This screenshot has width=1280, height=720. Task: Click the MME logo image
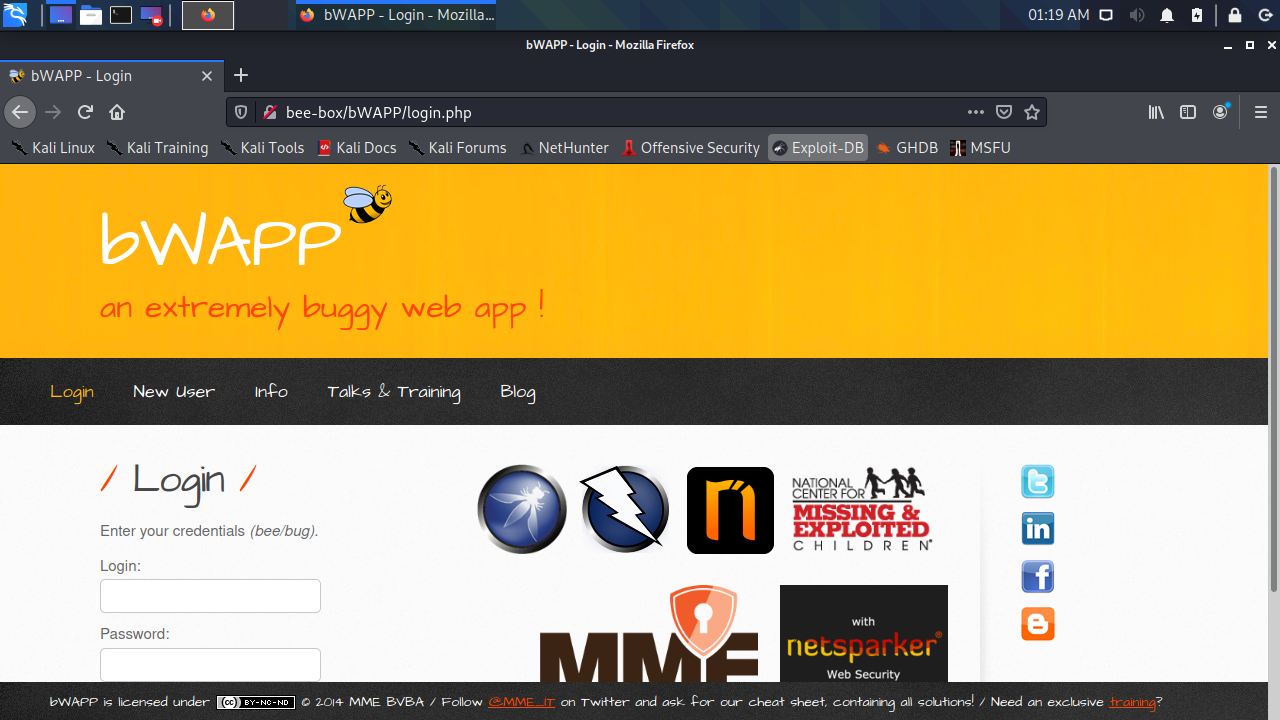coord(649,634)
